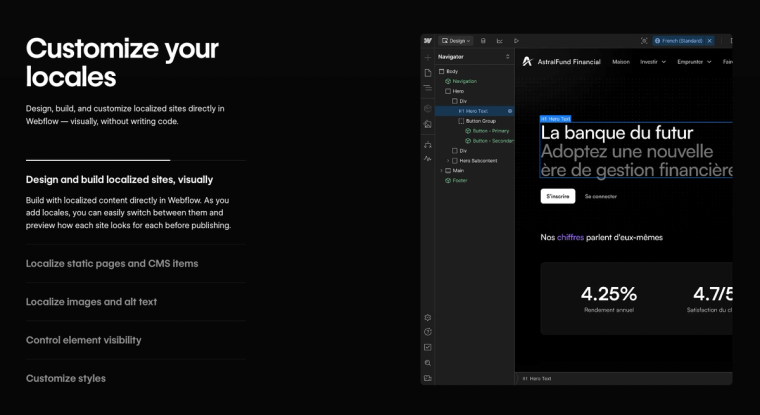Click the Preview play icon
This screenshot has height=415, width=760.
pos(516,41)
